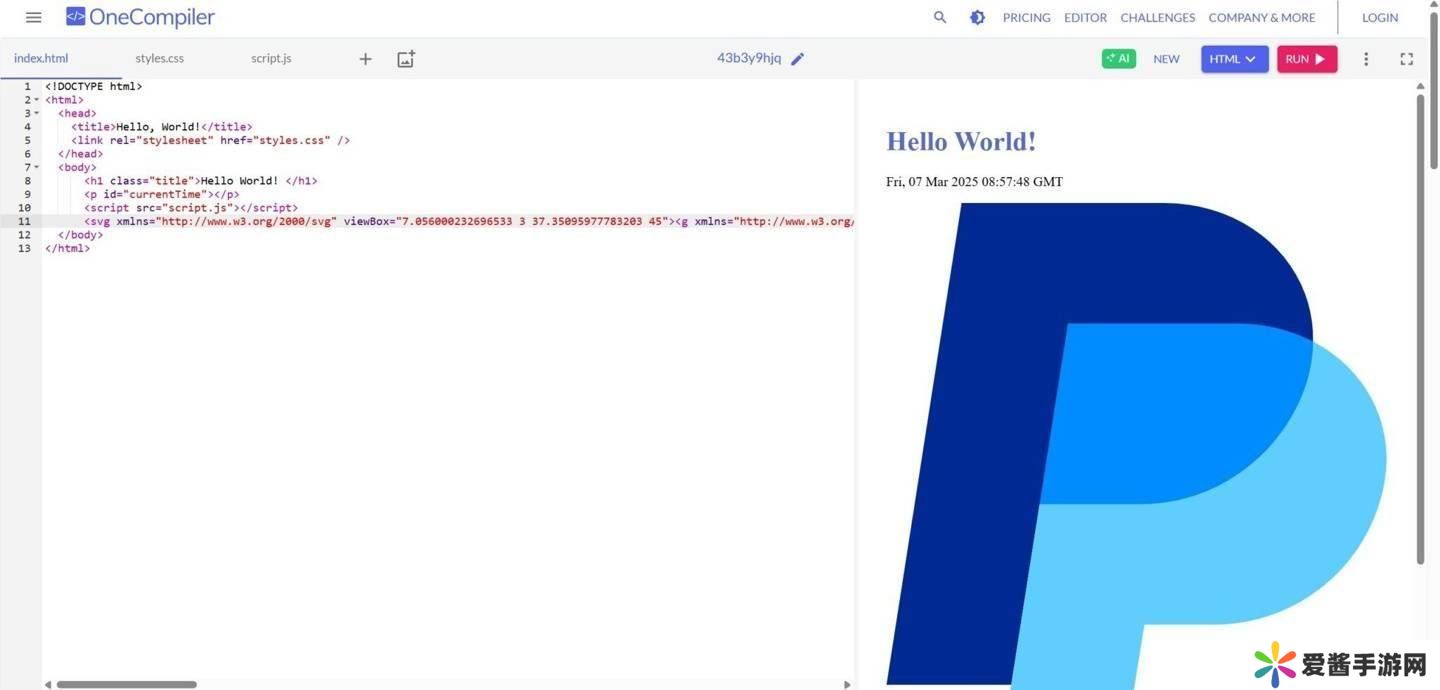Collapse the head tag fold arrow on line 3
1440x690 pixels.
pyautogui.click(x=37, y=114)
